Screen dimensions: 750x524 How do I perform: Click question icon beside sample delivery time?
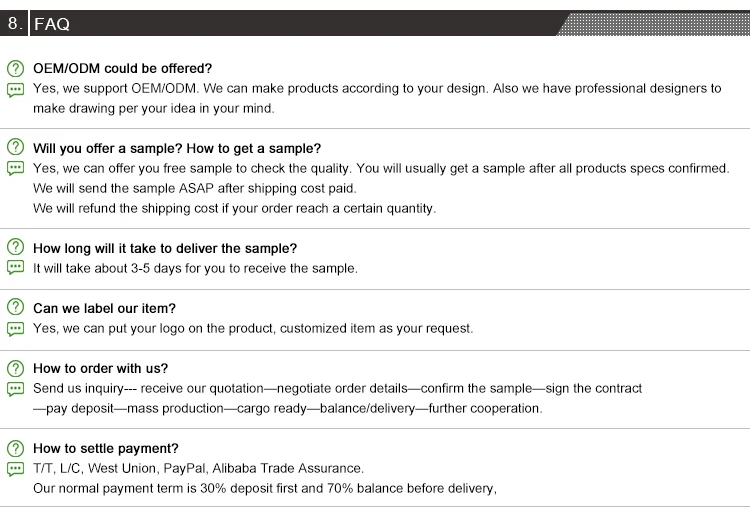15,248
